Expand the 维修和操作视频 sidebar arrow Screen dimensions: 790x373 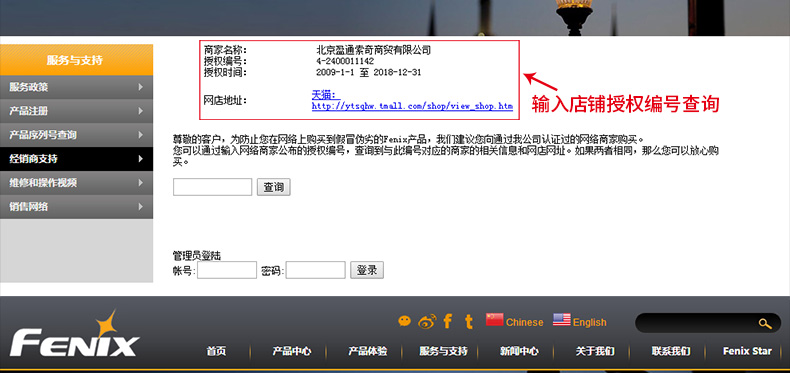141,183
